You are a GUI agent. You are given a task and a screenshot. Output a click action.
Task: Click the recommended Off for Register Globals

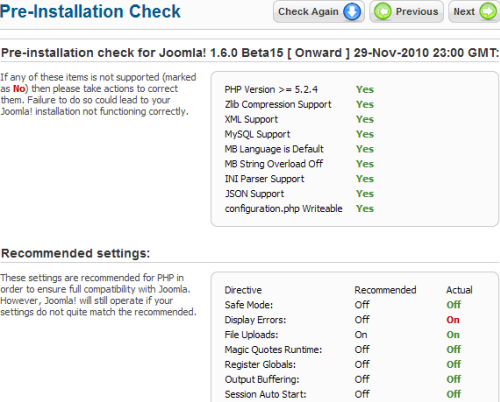pos(362,364)
